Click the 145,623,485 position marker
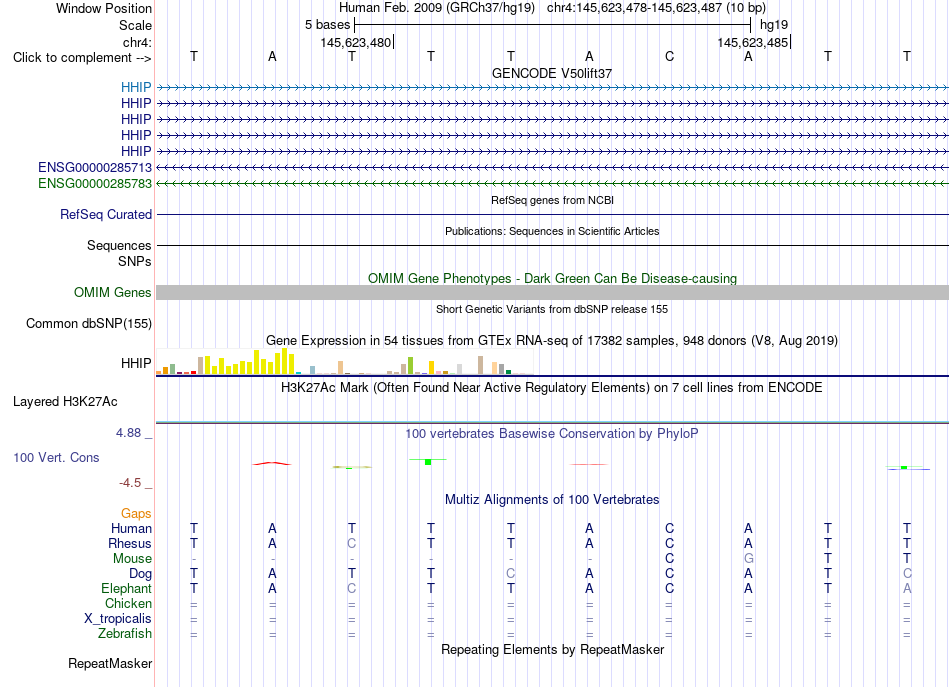This screenshot has width=950, height=687. [x=752, y=42]
